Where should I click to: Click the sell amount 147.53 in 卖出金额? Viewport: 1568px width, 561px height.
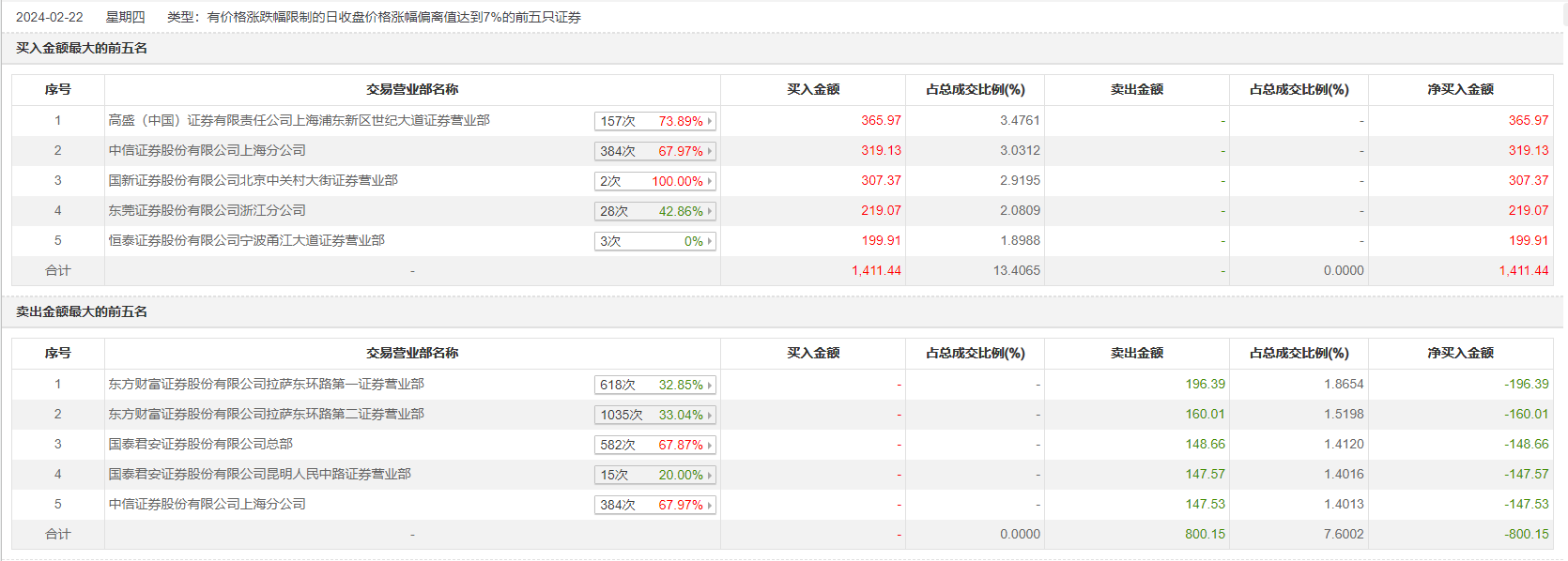[1205, 504]
